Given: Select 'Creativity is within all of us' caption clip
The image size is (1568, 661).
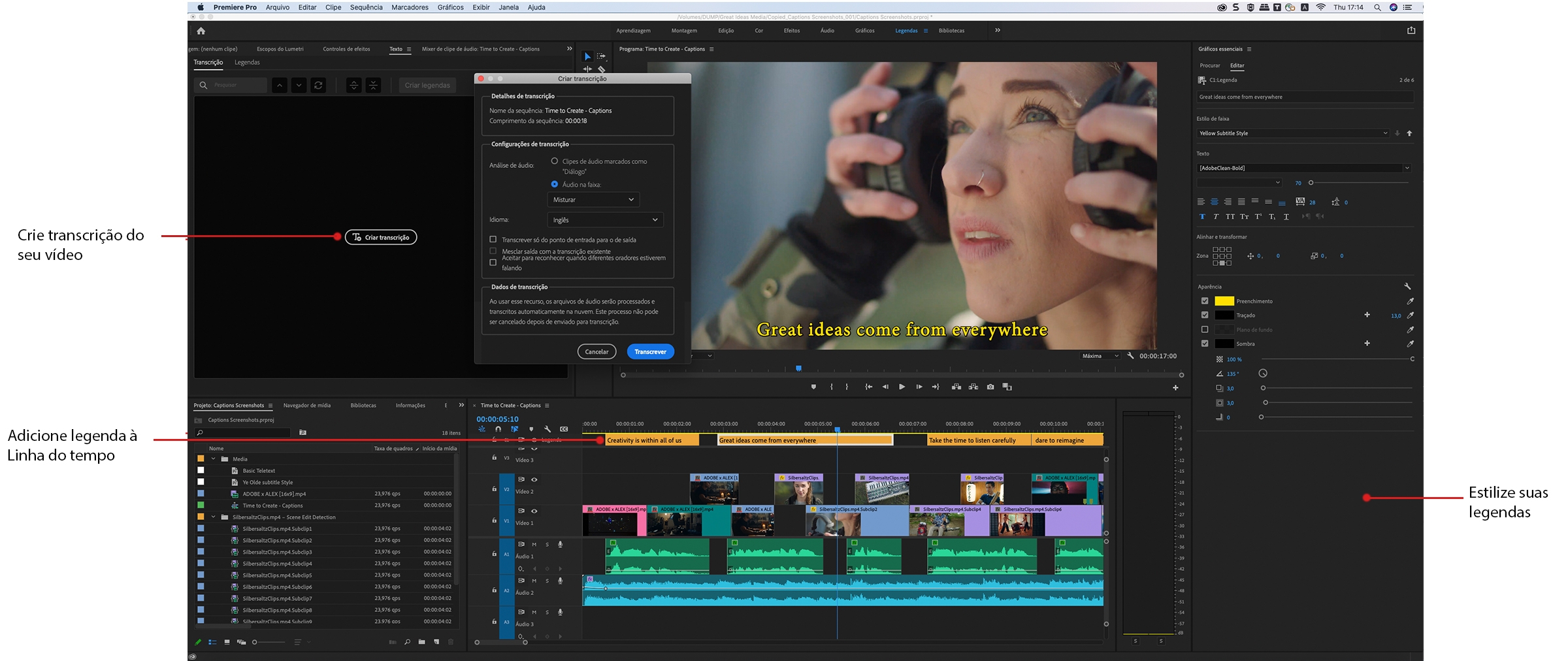Looking at the screenshot, I should pos(652,440).
